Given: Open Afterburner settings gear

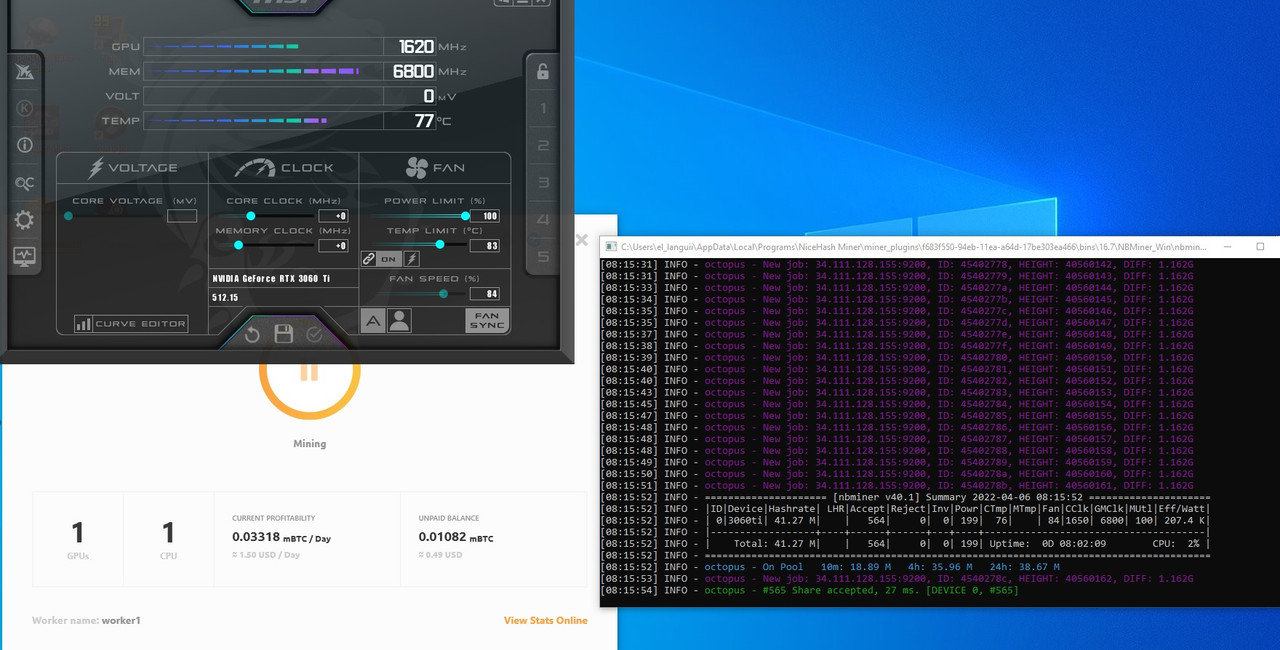Looking at the screenshot, I should point(25,220).
